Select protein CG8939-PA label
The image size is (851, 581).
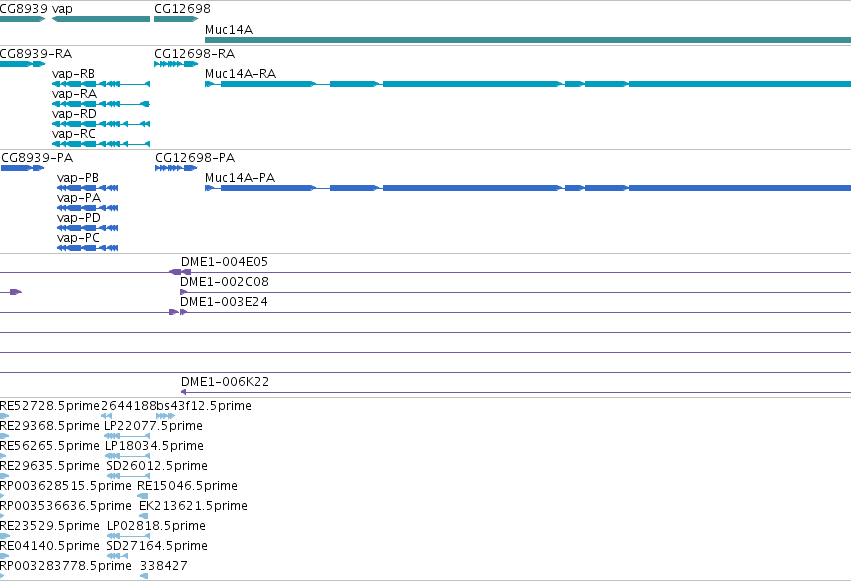pos(37,158)
